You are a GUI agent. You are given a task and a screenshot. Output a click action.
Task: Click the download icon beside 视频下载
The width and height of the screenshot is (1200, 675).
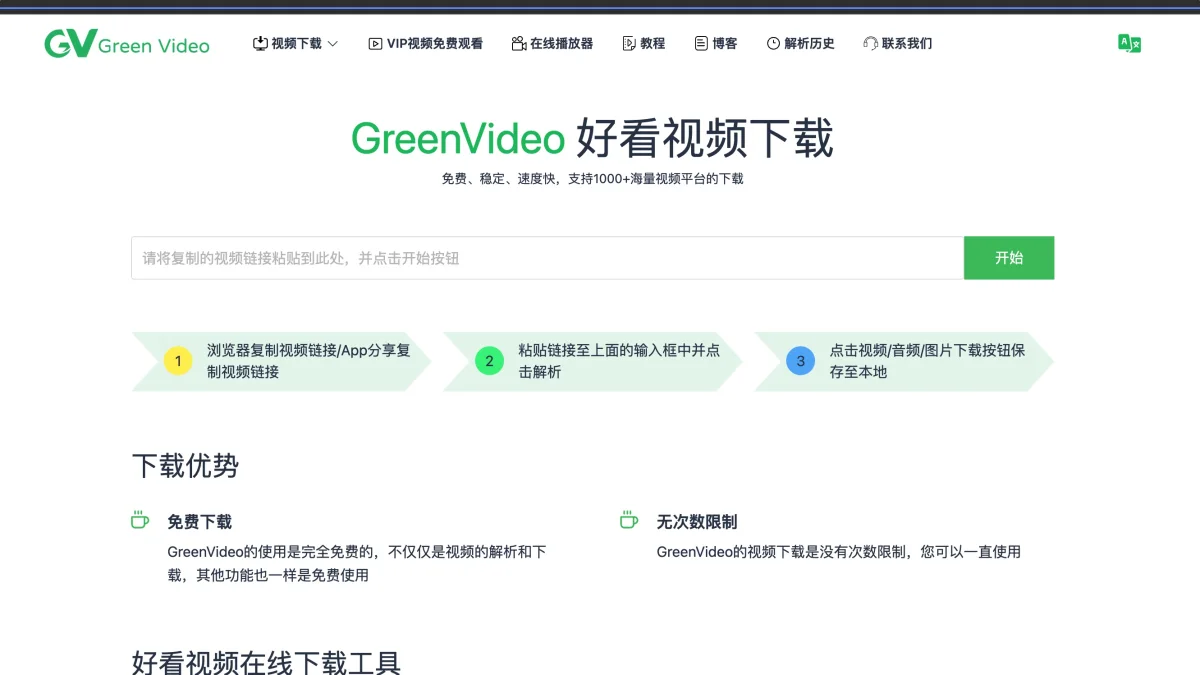point(260,44)
